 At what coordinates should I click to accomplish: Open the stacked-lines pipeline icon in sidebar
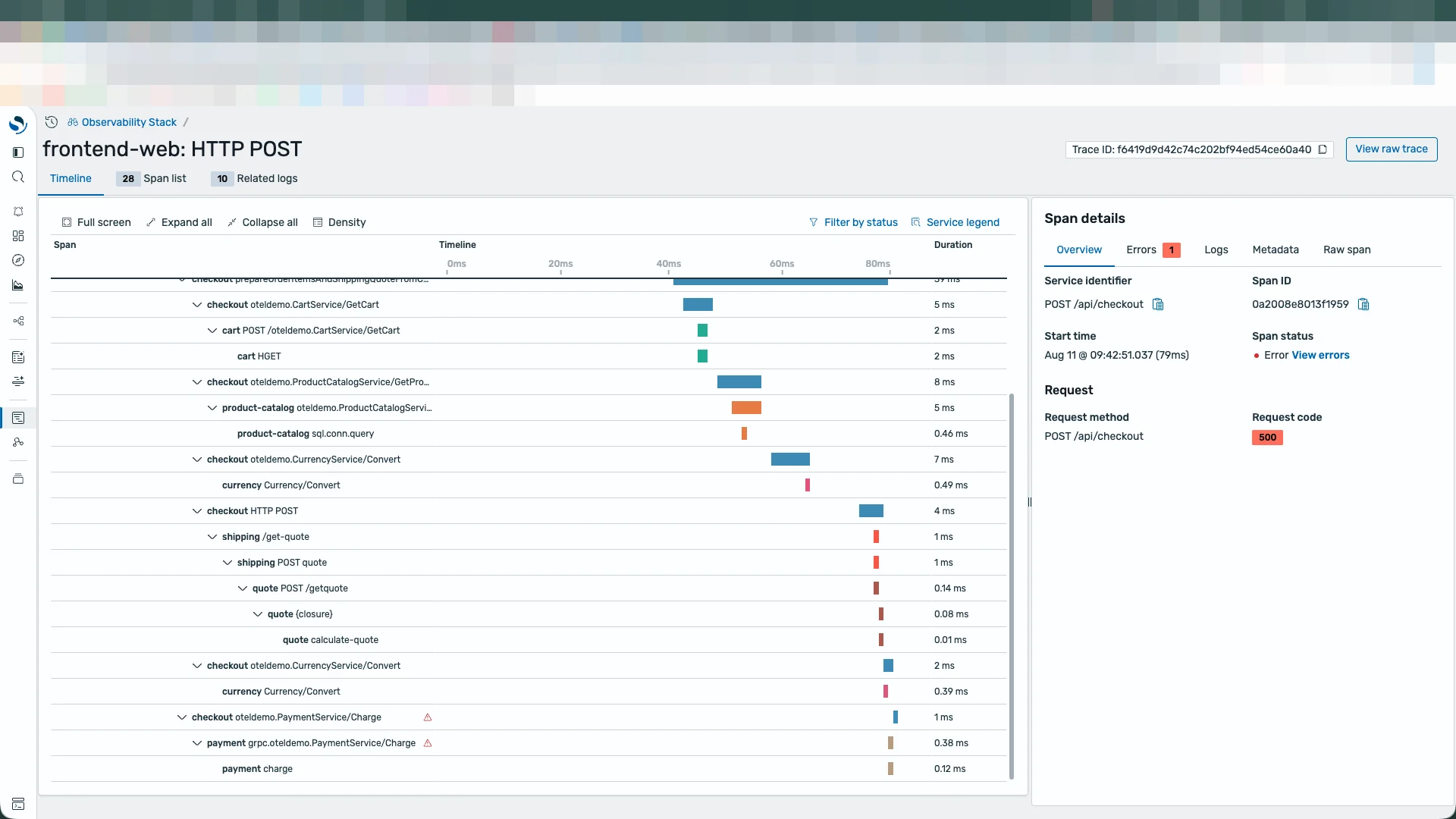point(18,381)
